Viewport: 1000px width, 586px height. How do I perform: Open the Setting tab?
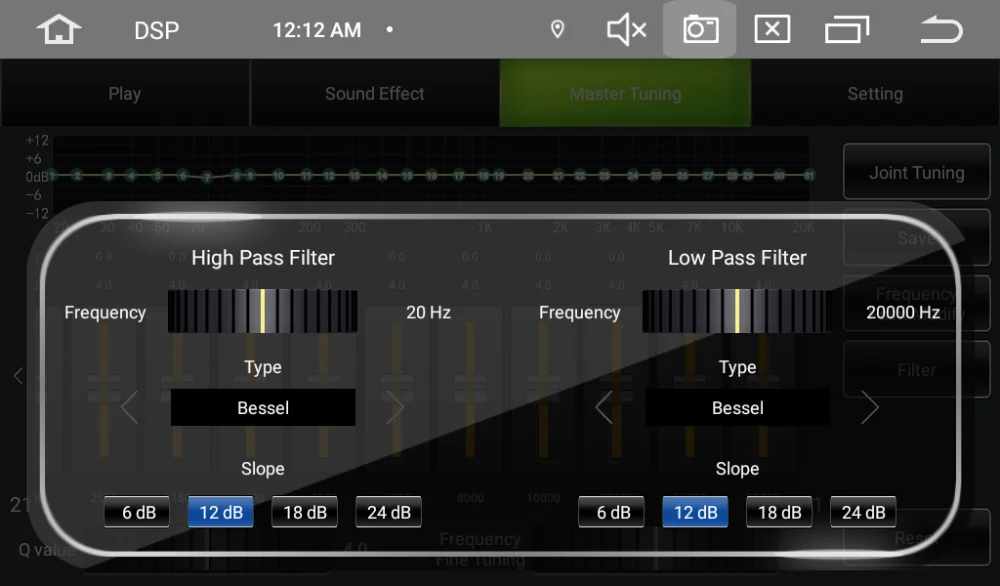point(874,93)
